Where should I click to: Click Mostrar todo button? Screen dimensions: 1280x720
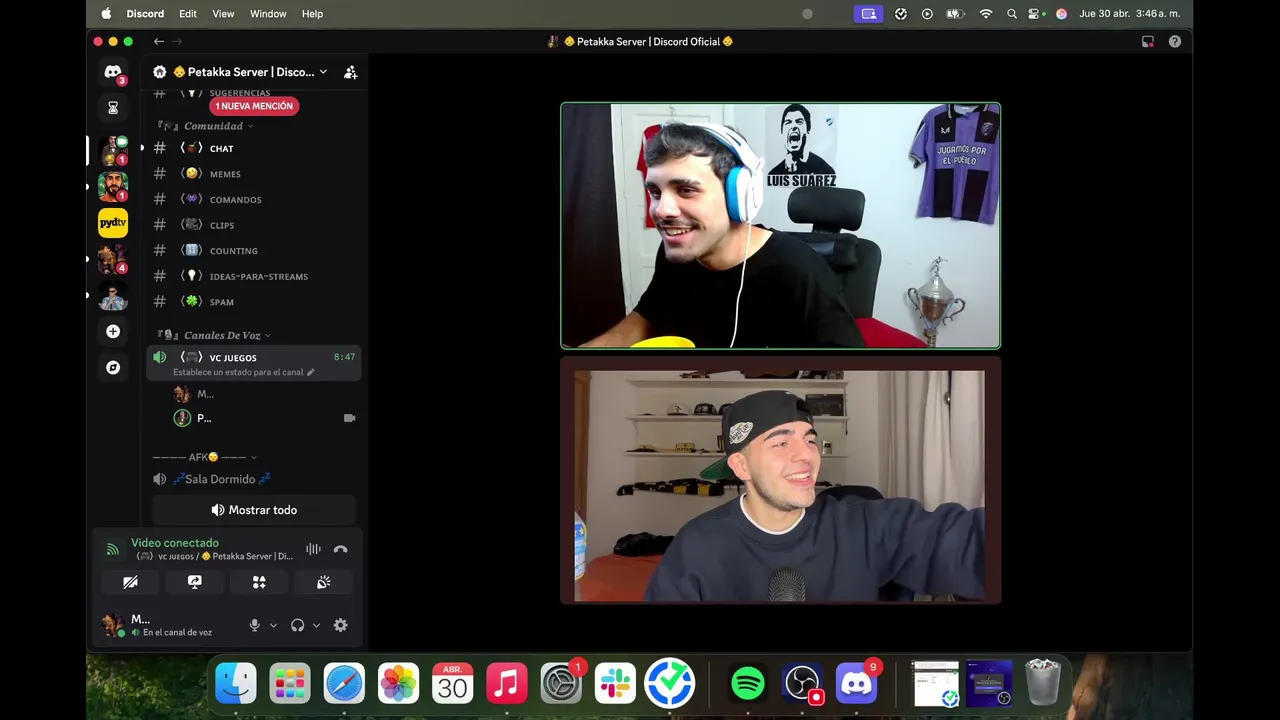point(254,510)
